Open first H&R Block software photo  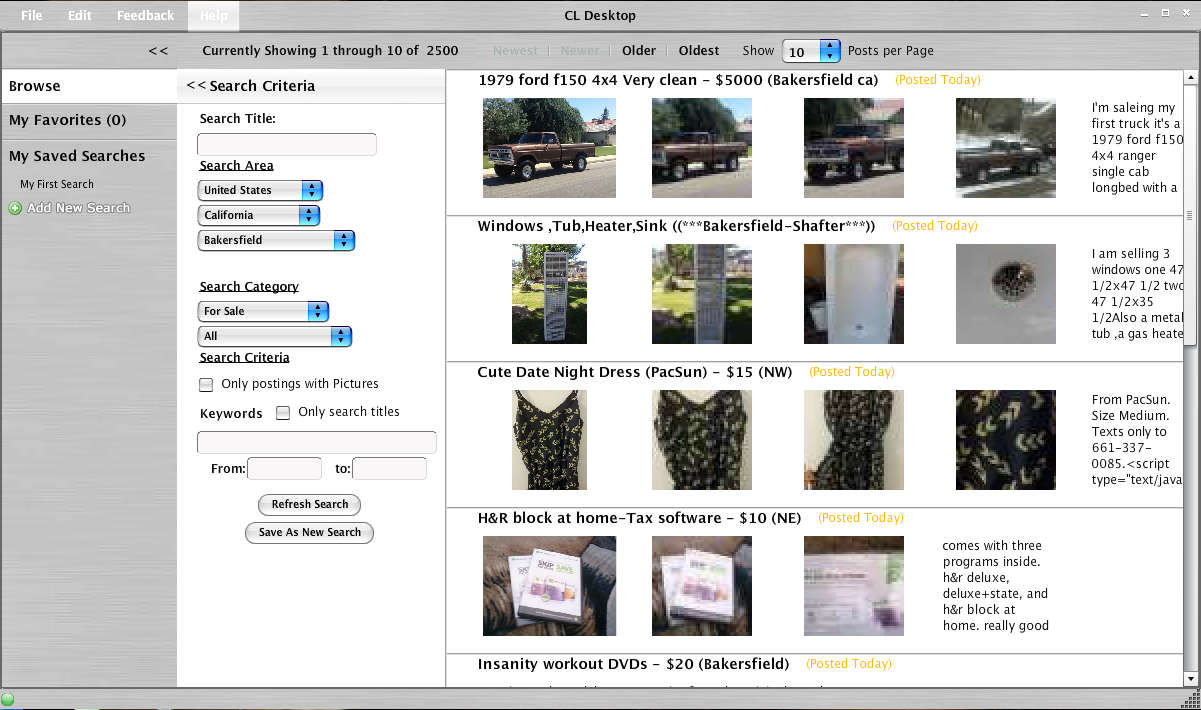coord(549,586)
